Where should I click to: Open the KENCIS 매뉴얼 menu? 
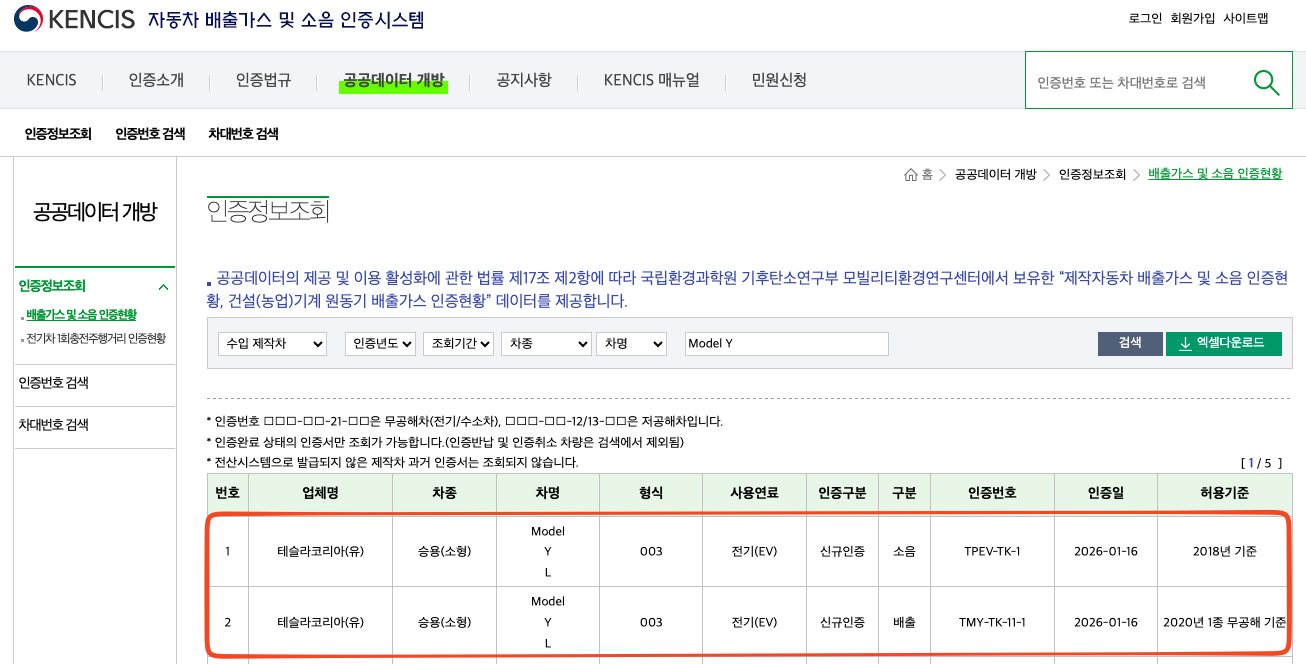(652, 80)
